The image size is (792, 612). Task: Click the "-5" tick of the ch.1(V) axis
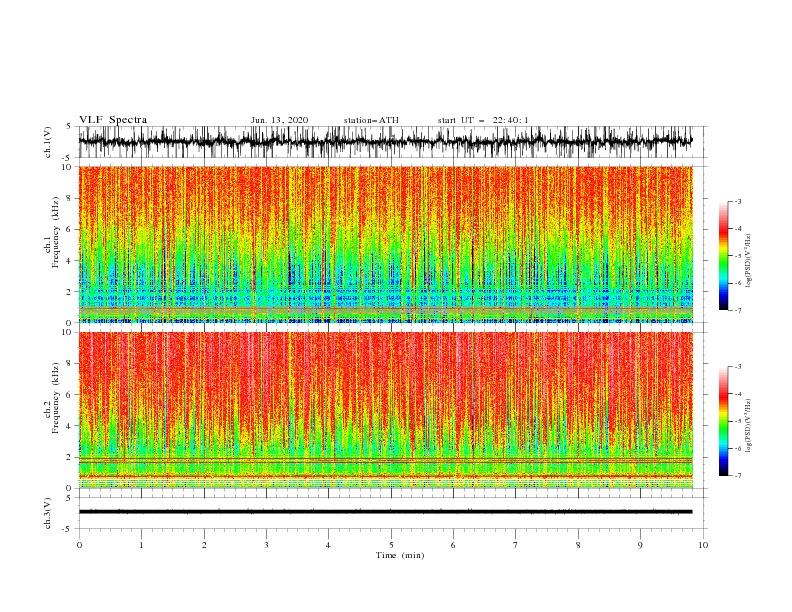tap(68, 158)
